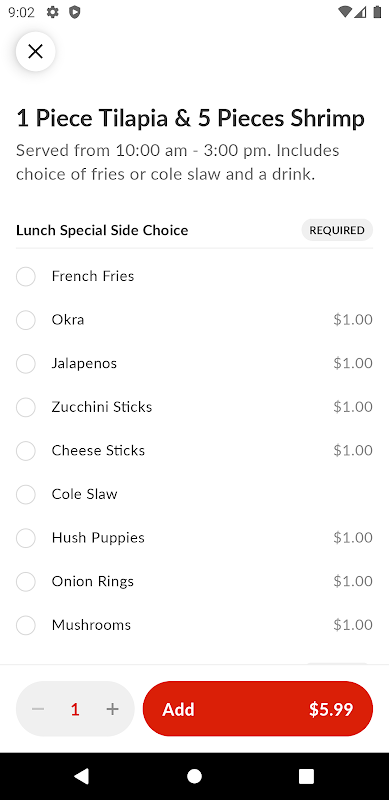Select Okra side for $1.00

[x=194, y=320]
